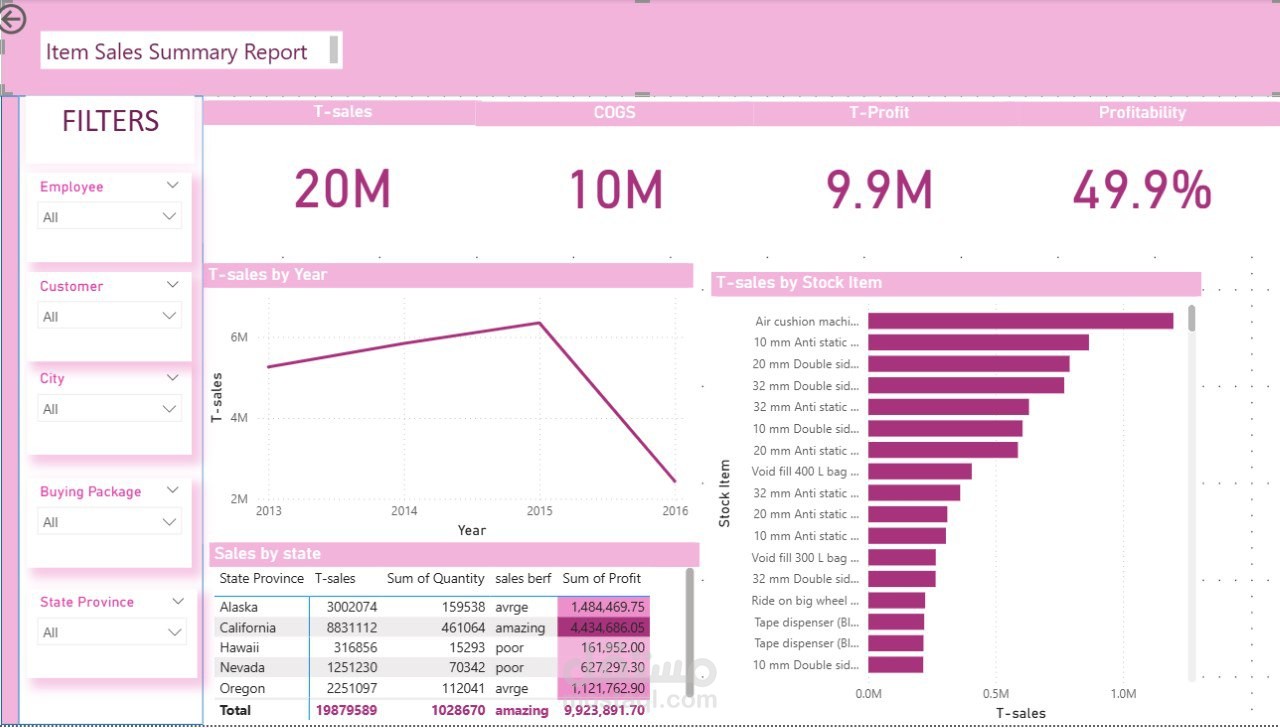Viewport: 1280px width, 728px height.
Task: Click the back navigation arrow icon
Action: pos(13,20)
